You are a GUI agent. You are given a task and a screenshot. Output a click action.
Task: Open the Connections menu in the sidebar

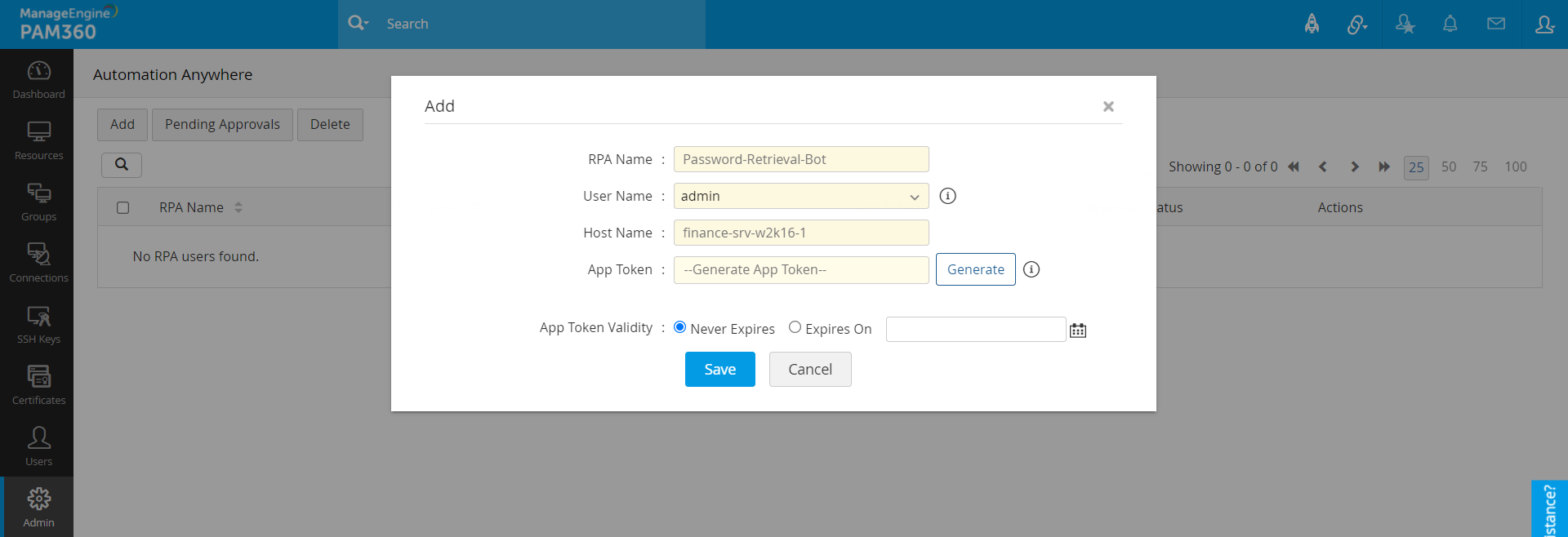tap(38, 264)
